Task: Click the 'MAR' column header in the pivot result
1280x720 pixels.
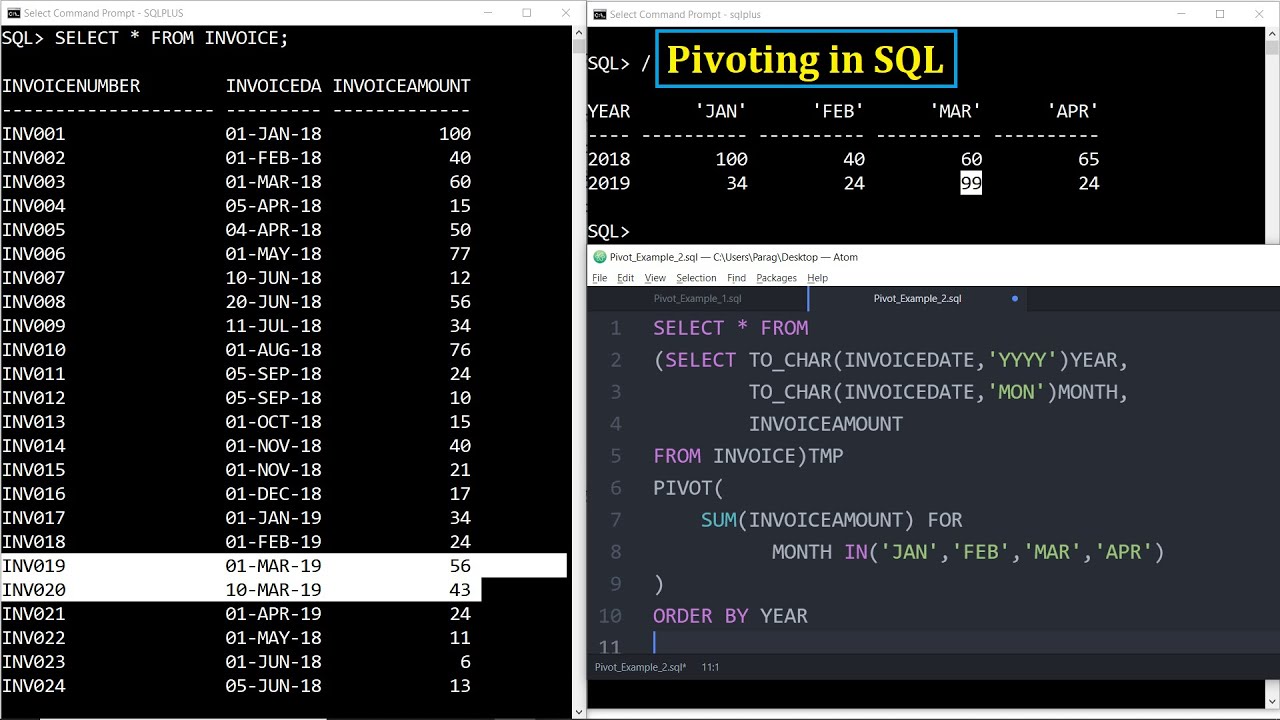Action: pyautogui.click(x=955, y=111)
